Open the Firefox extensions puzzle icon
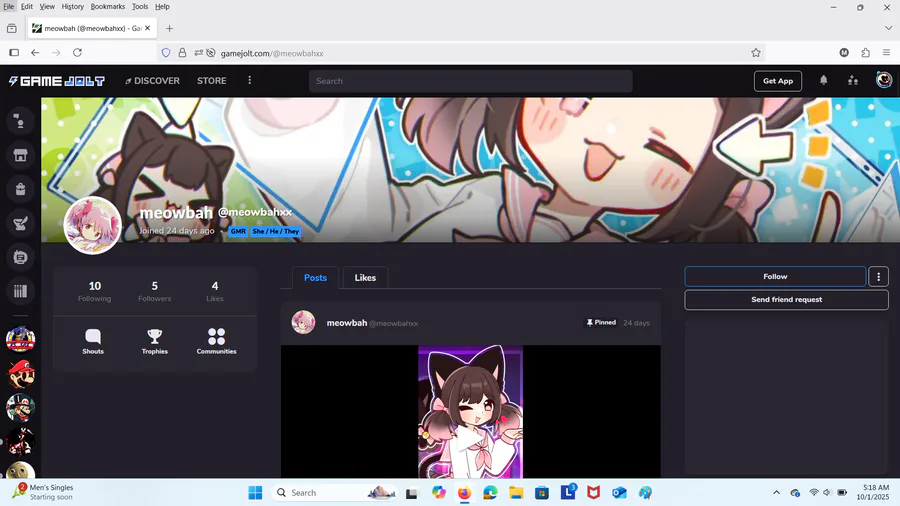This screenshot has width=900, height=506. 866,53
